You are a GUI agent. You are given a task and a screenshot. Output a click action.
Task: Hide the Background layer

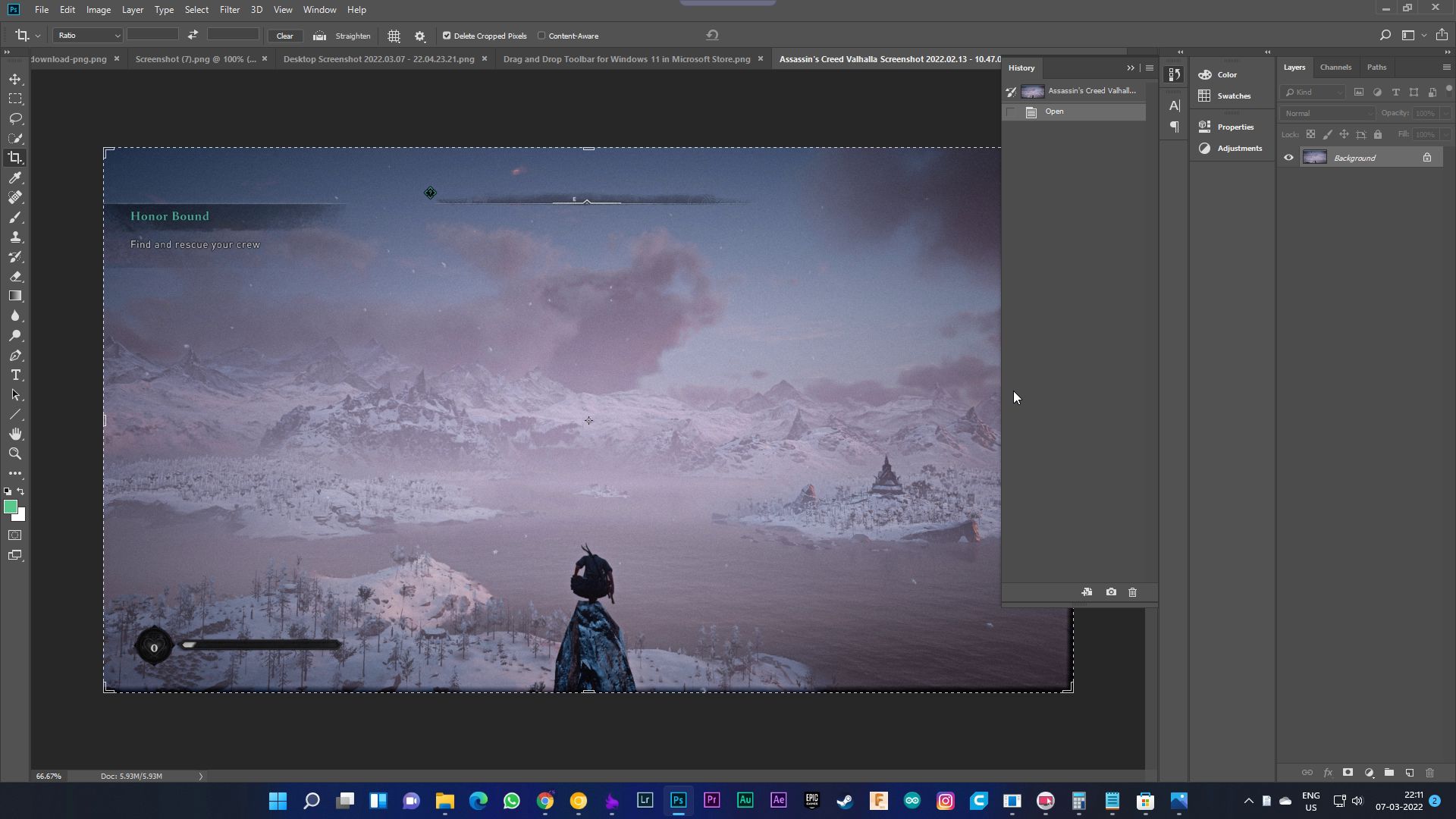[x=1289, y=157]
